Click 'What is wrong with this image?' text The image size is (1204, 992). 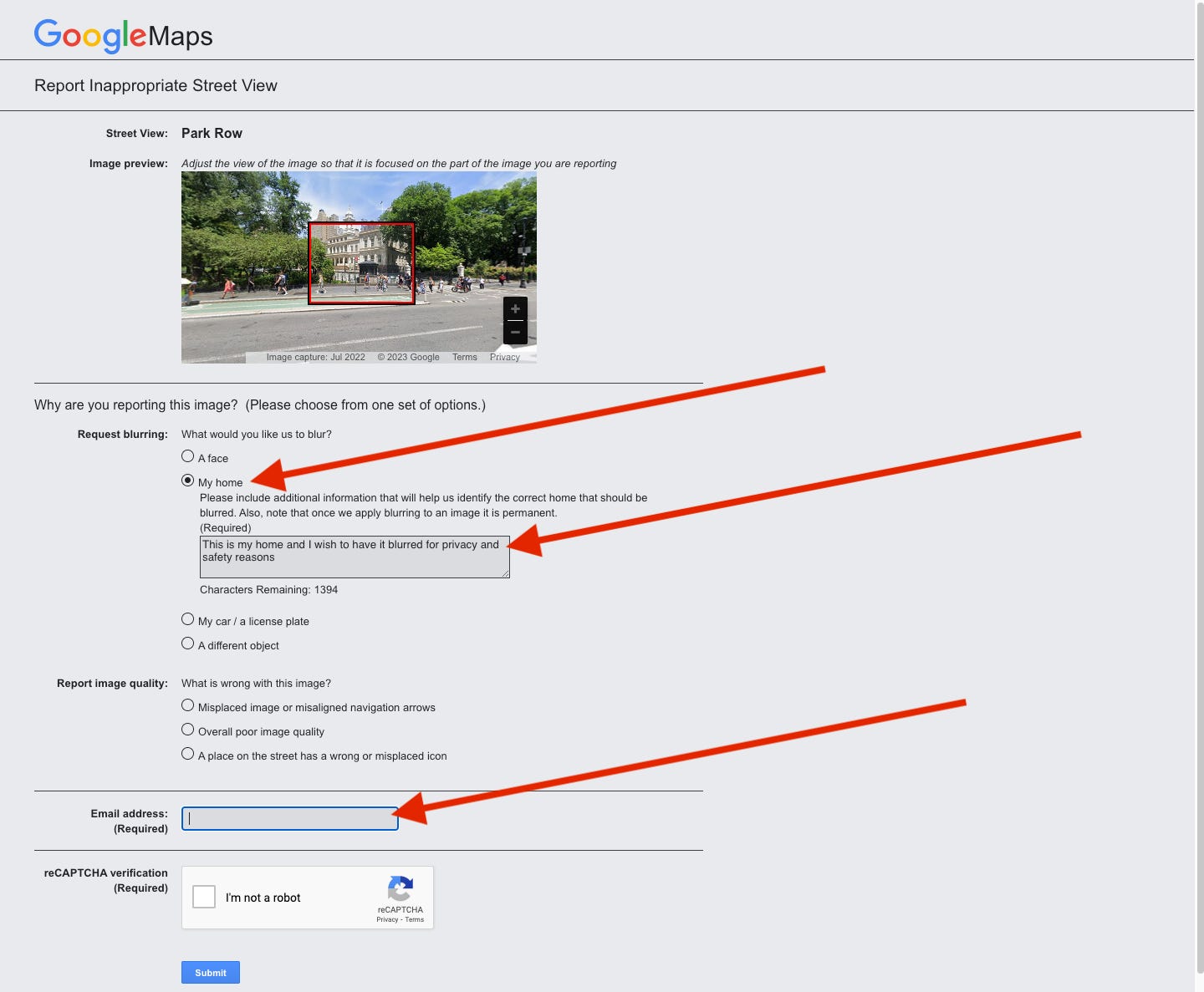[256, 683]
